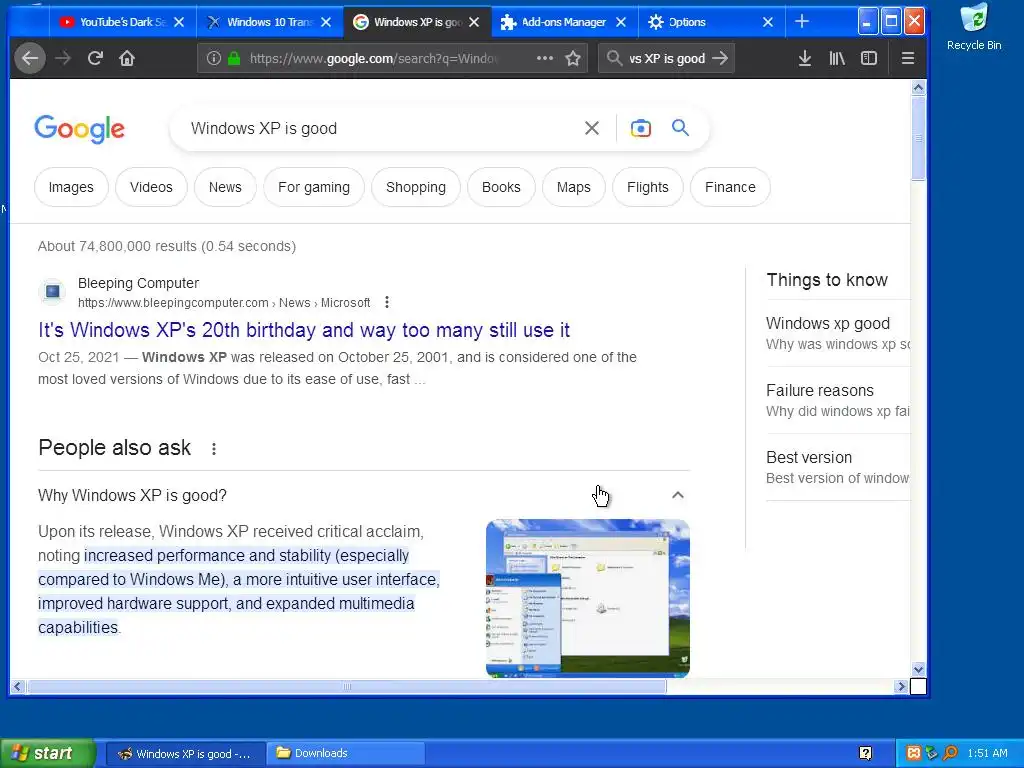The width and height of the screenshot is (1024, 768).
Task: Click the green padlock security icon
Action: [234, 58]
